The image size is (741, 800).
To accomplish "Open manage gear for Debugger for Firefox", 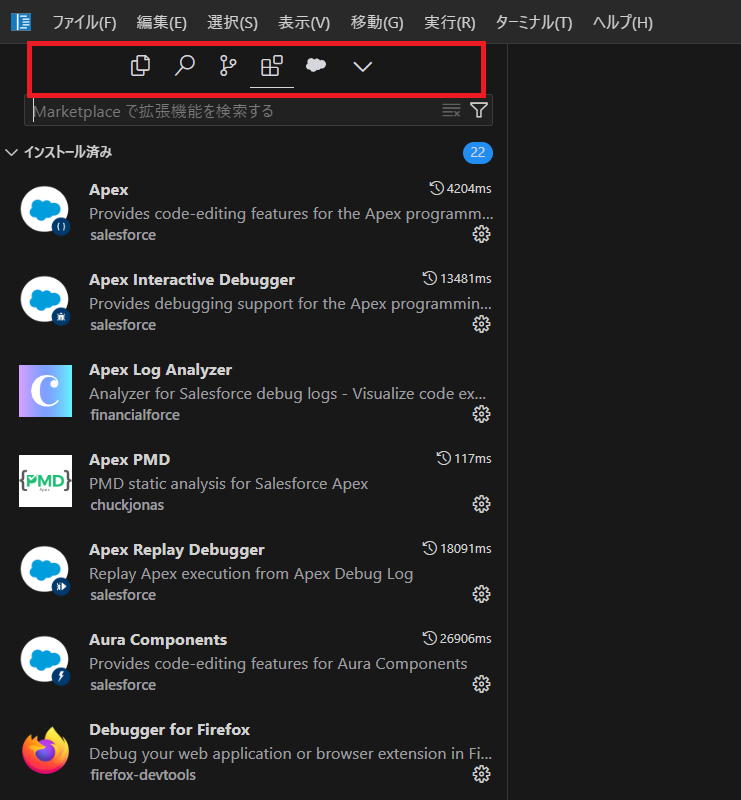I will pos(481,774).
